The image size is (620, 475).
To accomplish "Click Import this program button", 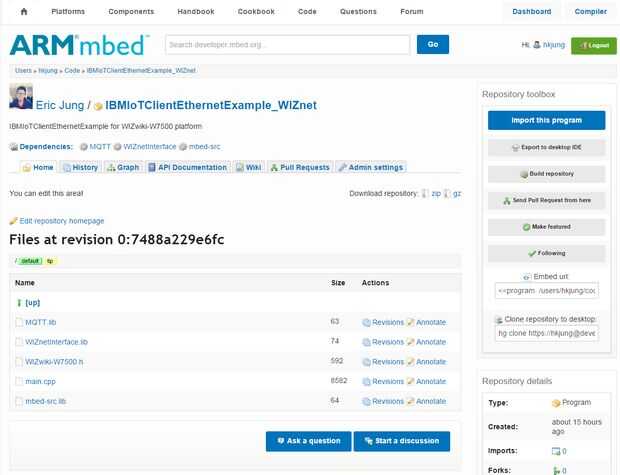I will (x=546, y=120).
